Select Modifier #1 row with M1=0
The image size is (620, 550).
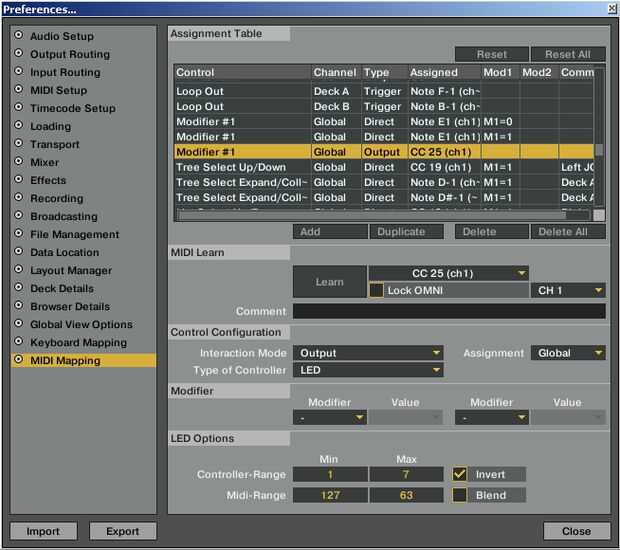384,122
